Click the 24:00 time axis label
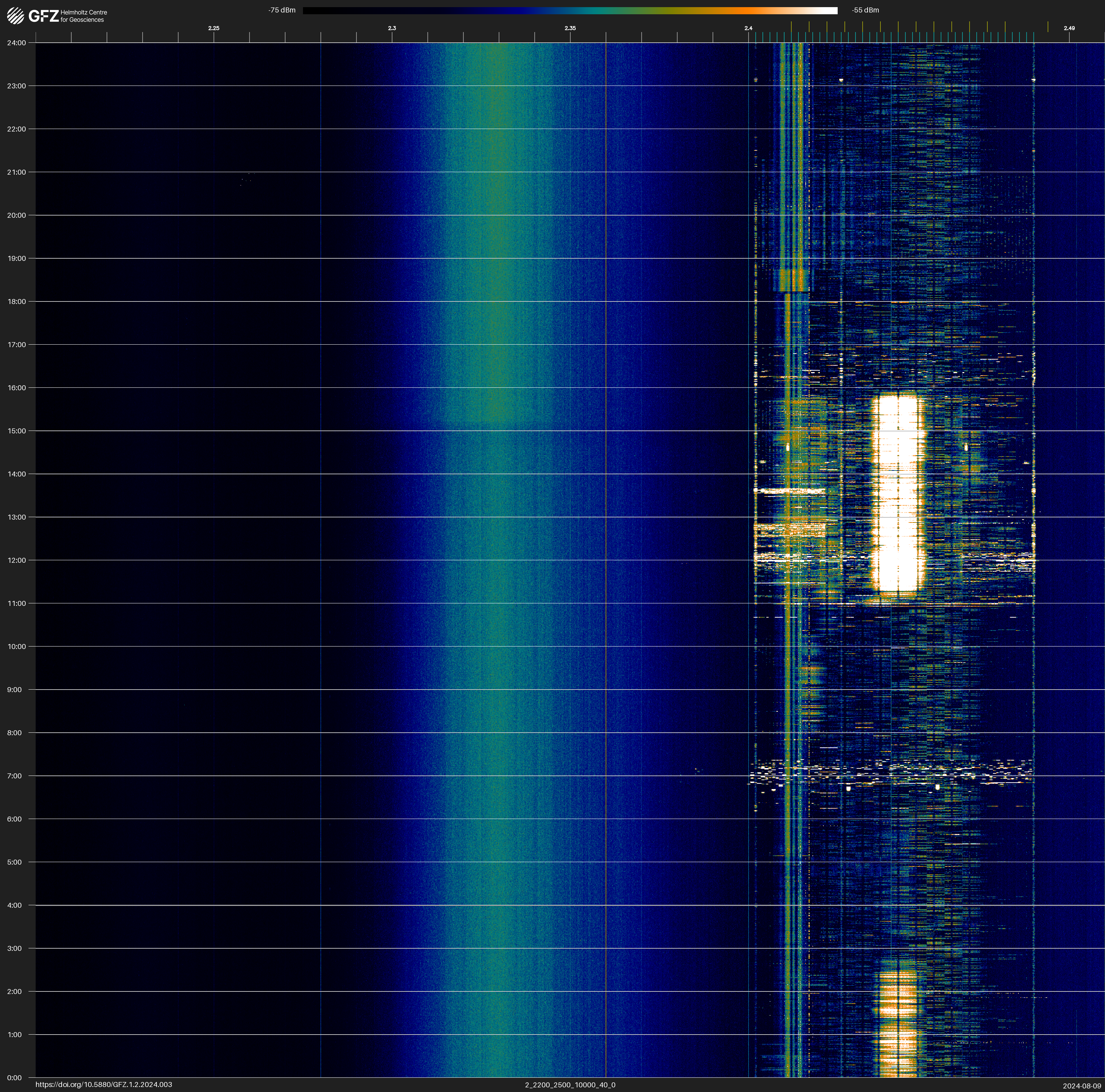Image resolution: width=1105 pixels, height=1092 pixels. pos(17,43)
